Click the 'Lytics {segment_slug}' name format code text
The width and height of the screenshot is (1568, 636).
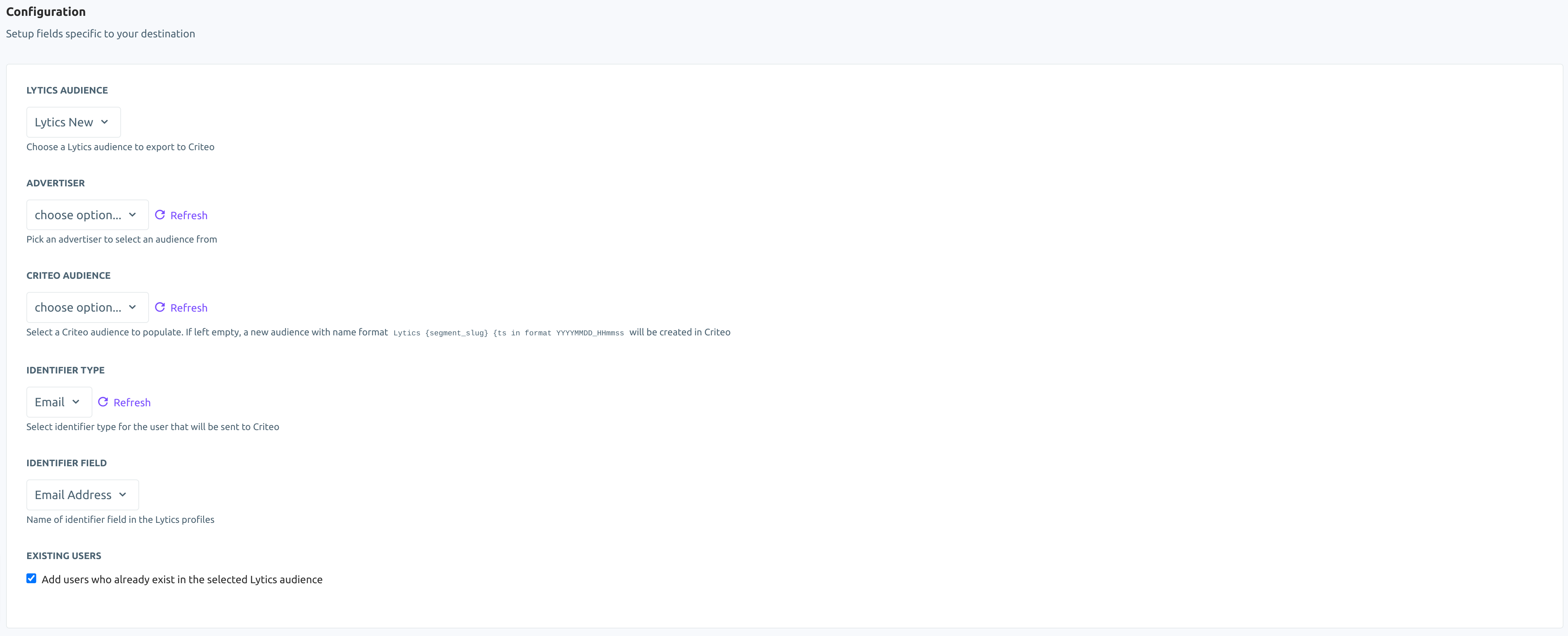[x=508, y=333]
